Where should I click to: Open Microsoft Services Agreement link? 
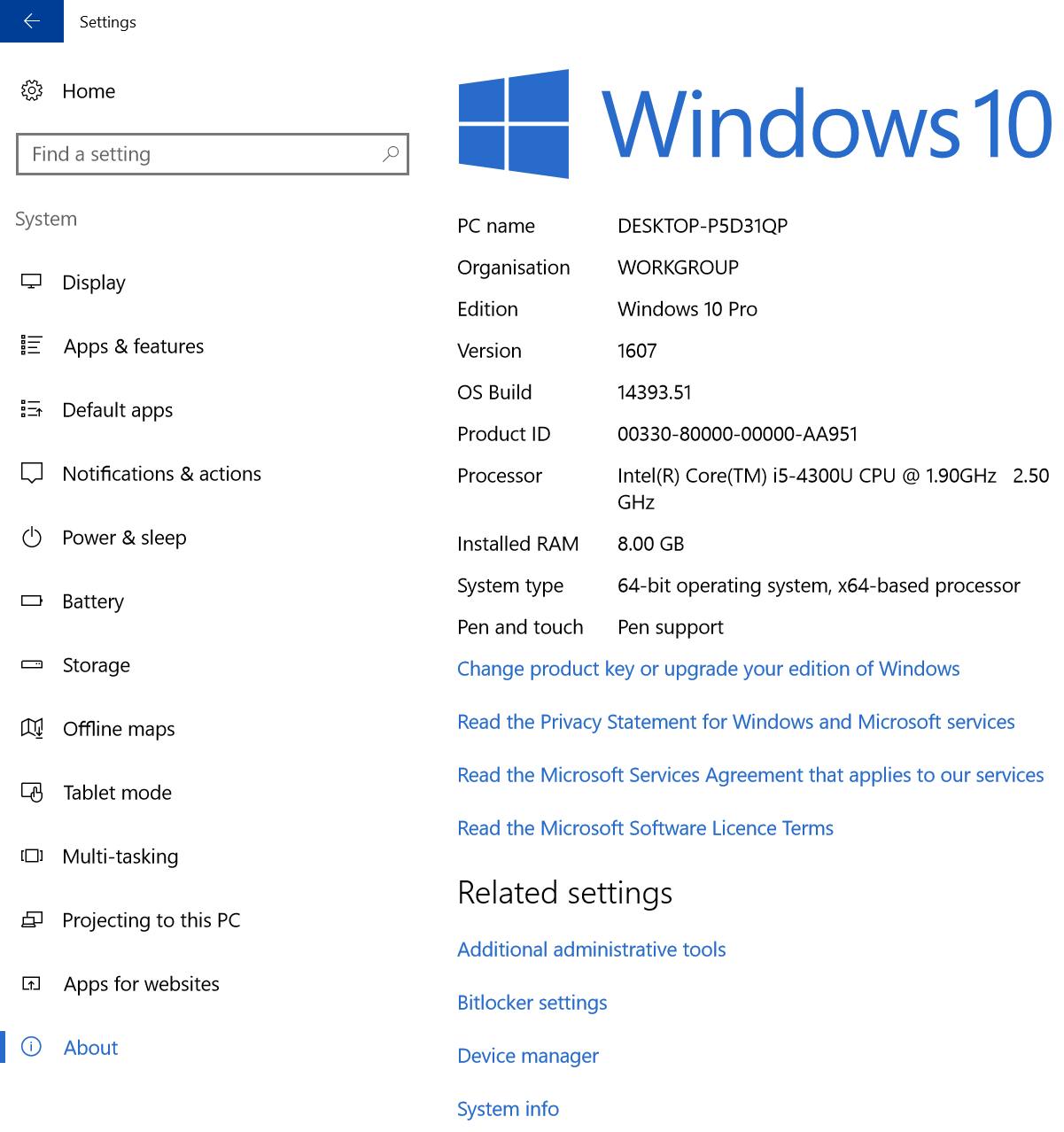point(750,775)
